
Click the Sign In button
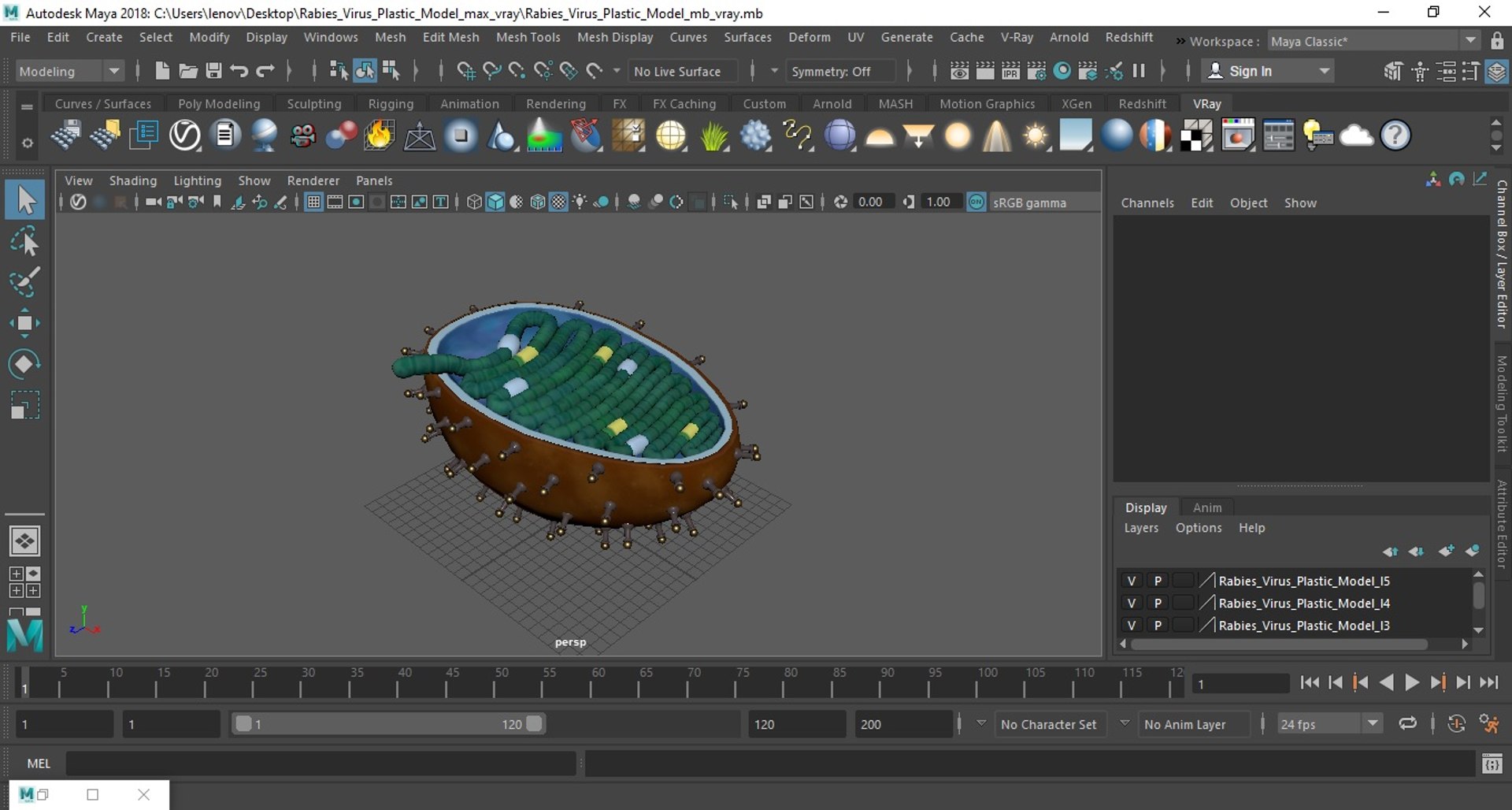(x=1250, y=71)
